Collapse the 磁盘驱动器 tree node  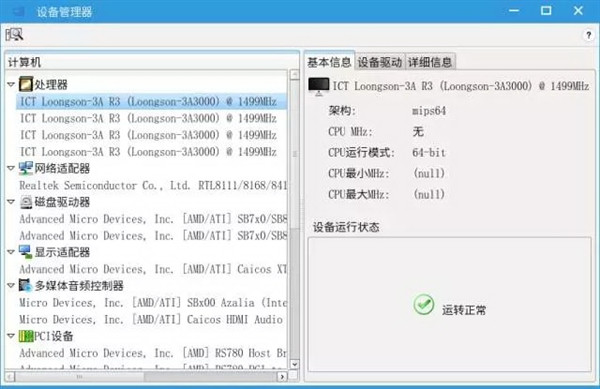point(11,202)
